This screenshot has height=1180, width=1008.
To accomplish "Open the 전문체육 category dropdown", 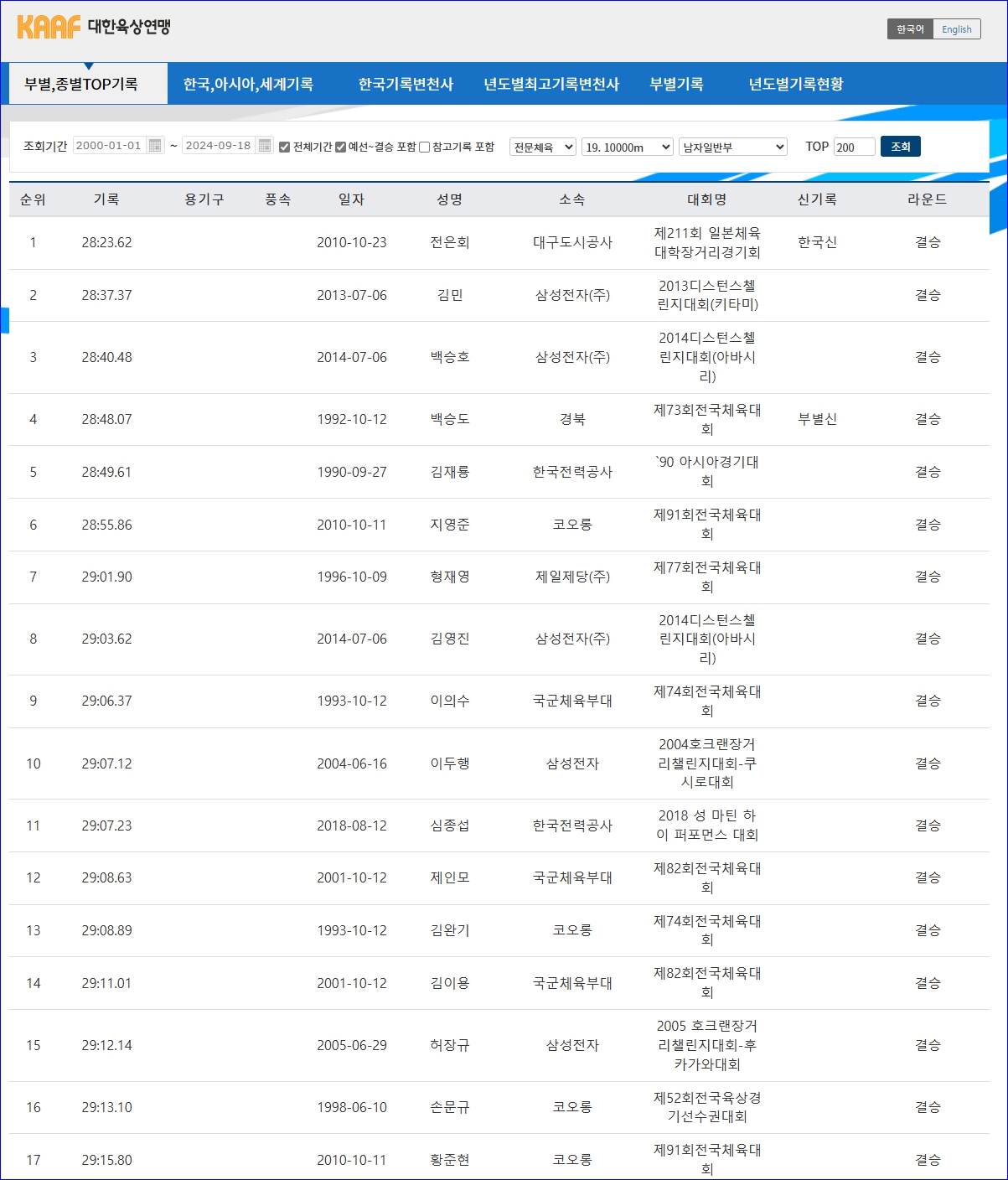I will 543,147.
